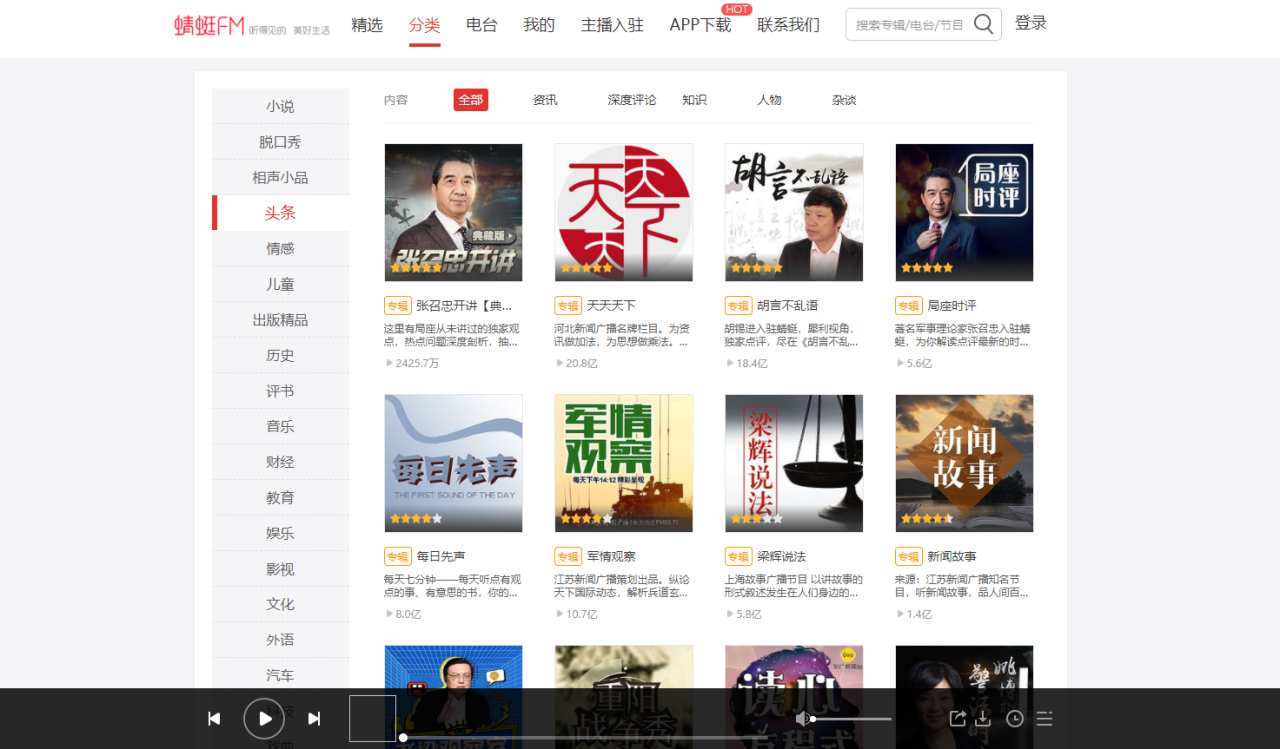This screenshot has width=1280, height=749.
Task: Open 精选 in top navigation
Action: pyautogui.click(x=367, y=25)
